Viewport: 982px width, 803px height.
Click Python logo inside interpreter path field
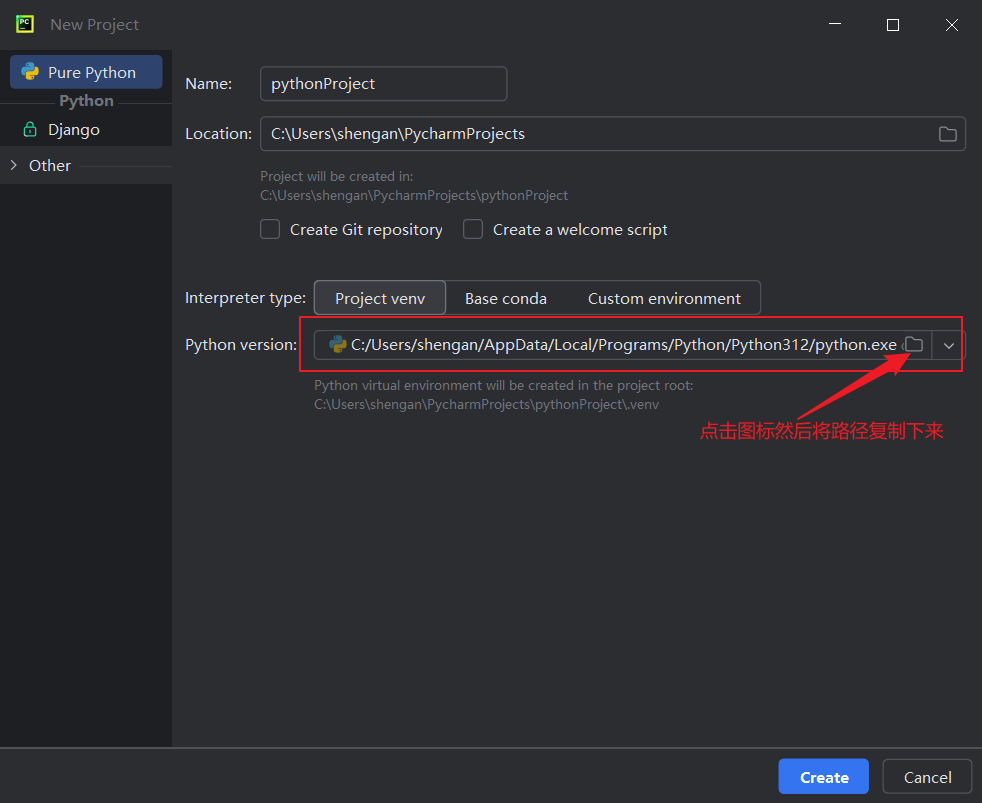(x=337, y=345)
